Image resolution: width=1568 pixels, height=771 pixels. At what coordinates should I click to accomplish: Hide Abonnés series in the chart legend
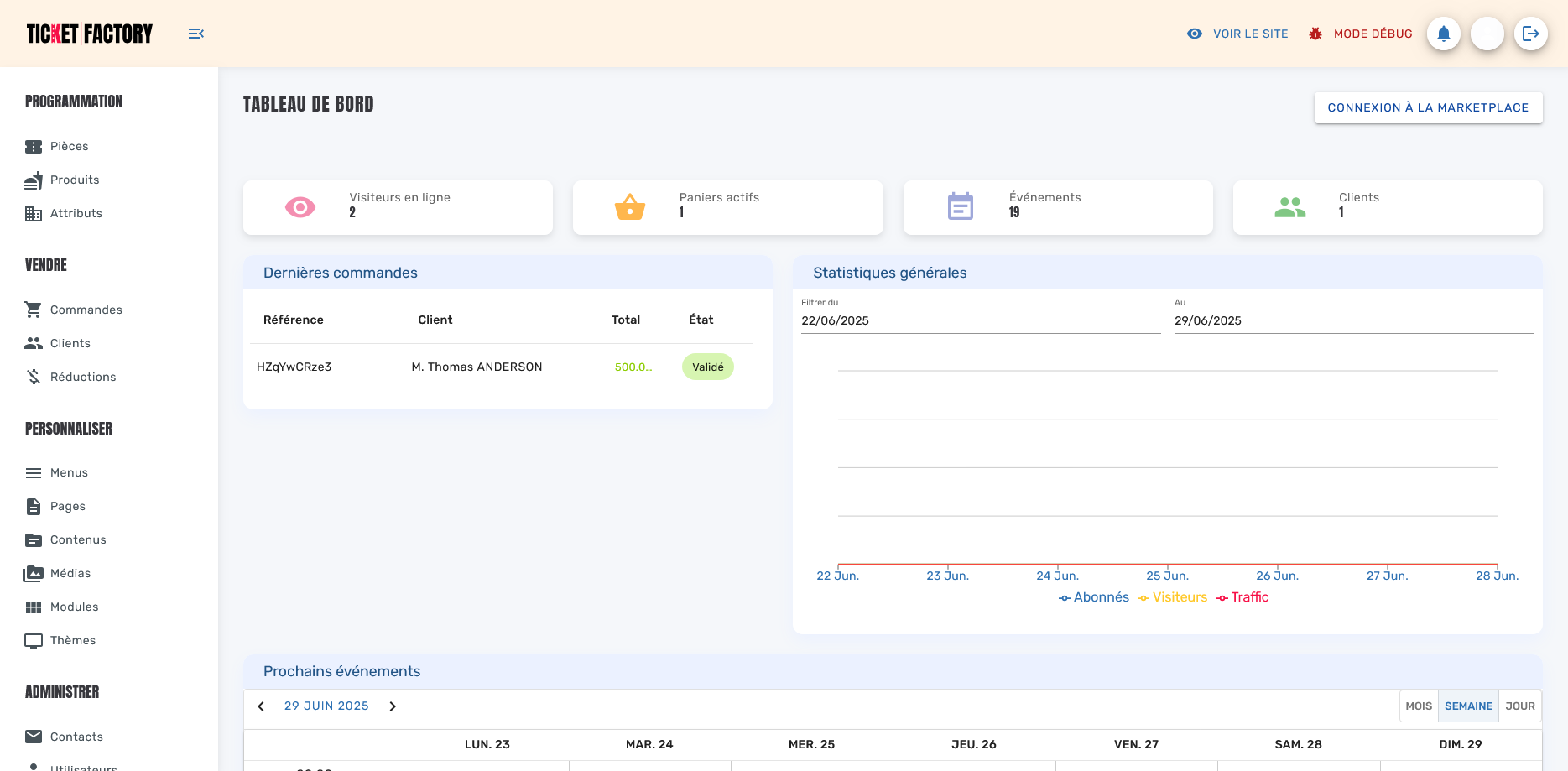(x=1094, y=596)
